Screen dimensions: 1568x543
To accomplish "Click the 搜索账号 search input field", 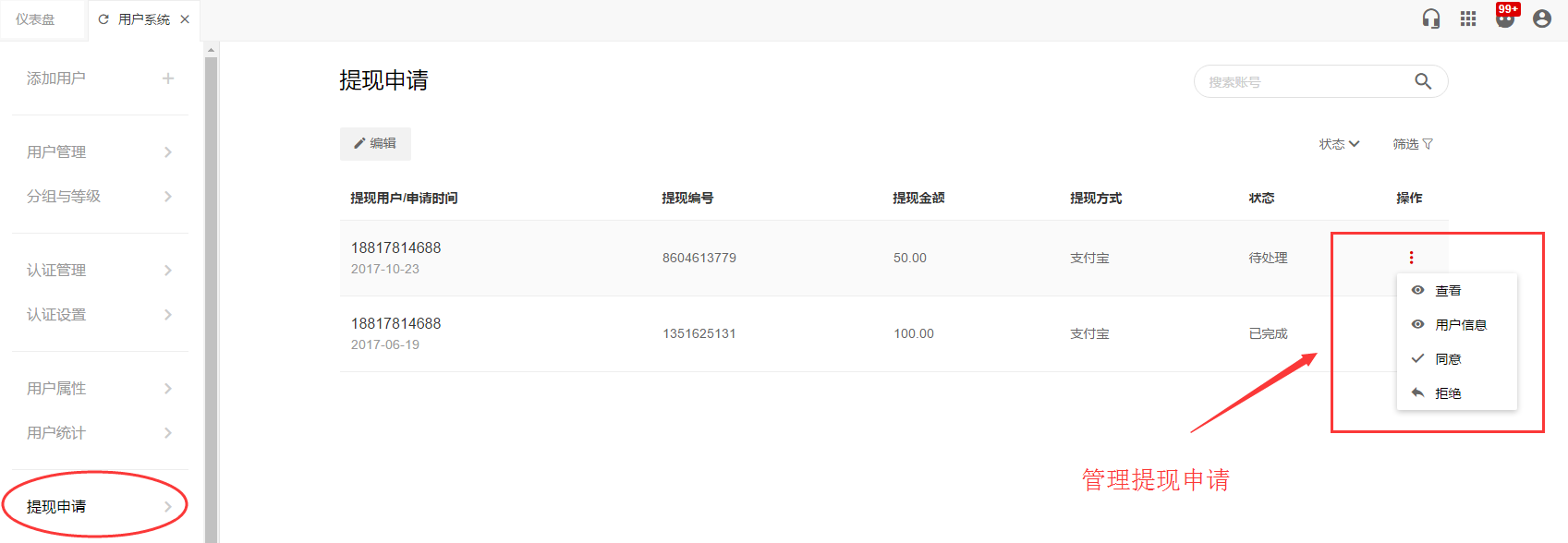I will coord(1303,82).
